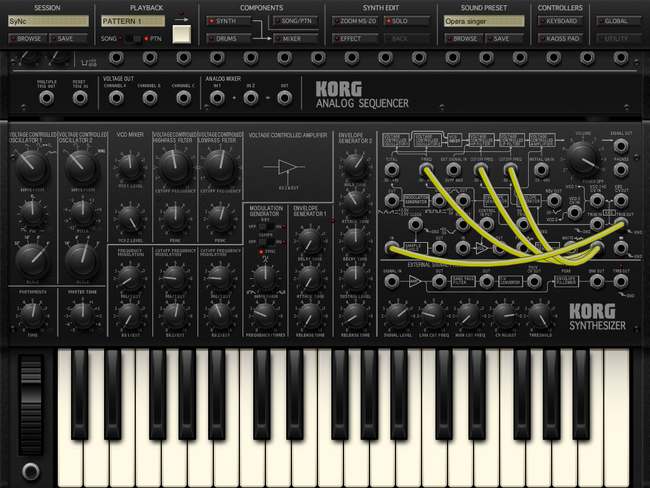
Task: Open the SONG/PTN component
Action: coord(296,21)
